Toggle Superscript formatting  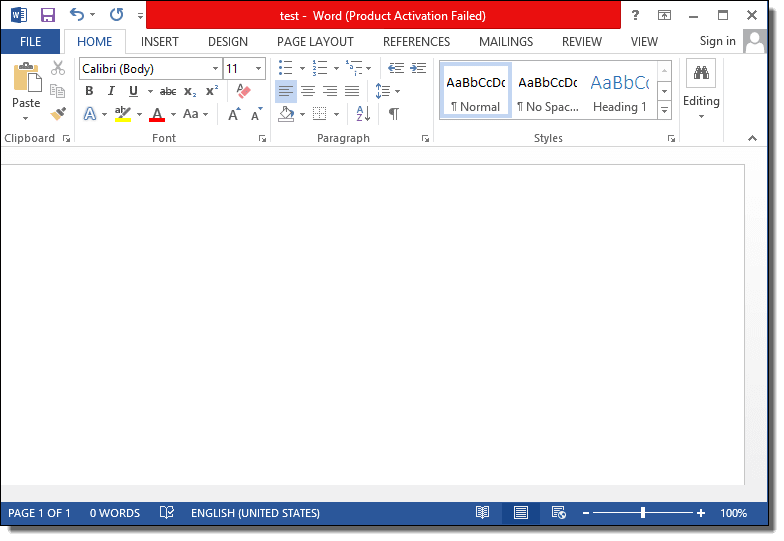212,90
